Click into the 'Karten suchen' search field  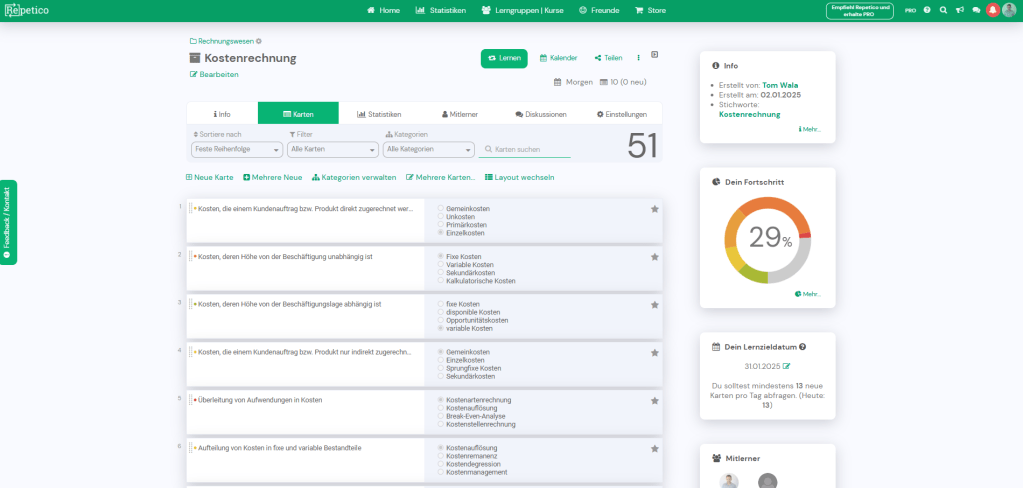point(525,150)
